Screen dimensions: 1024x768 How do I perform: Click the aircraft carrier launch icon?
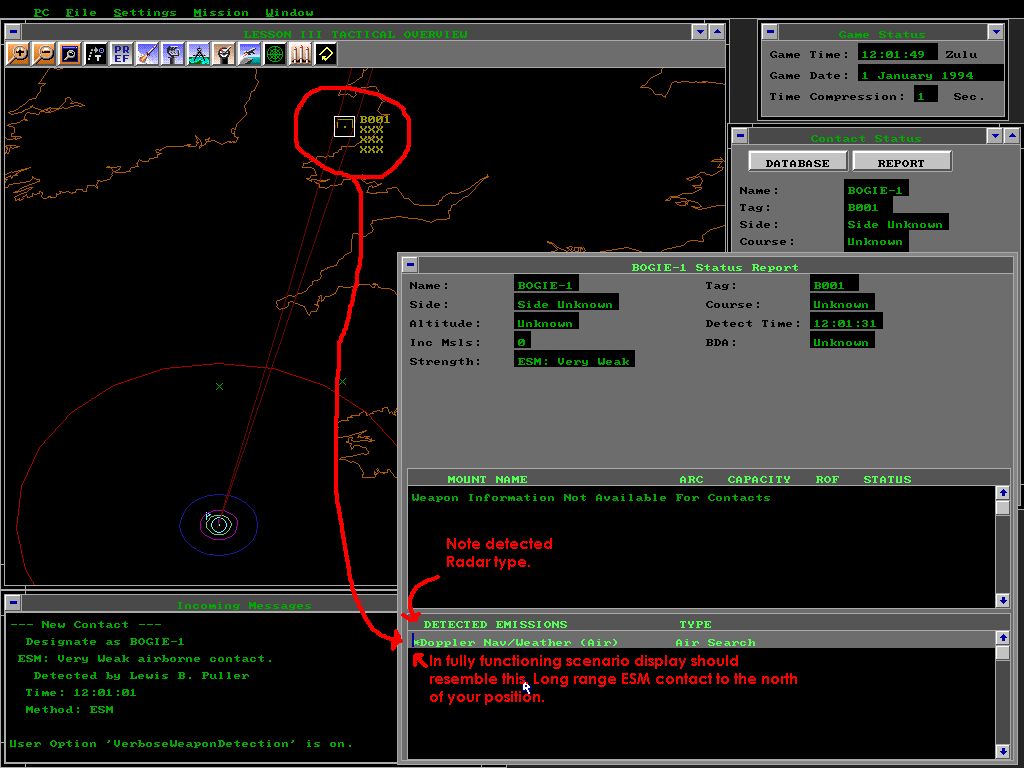click(249, 54)
